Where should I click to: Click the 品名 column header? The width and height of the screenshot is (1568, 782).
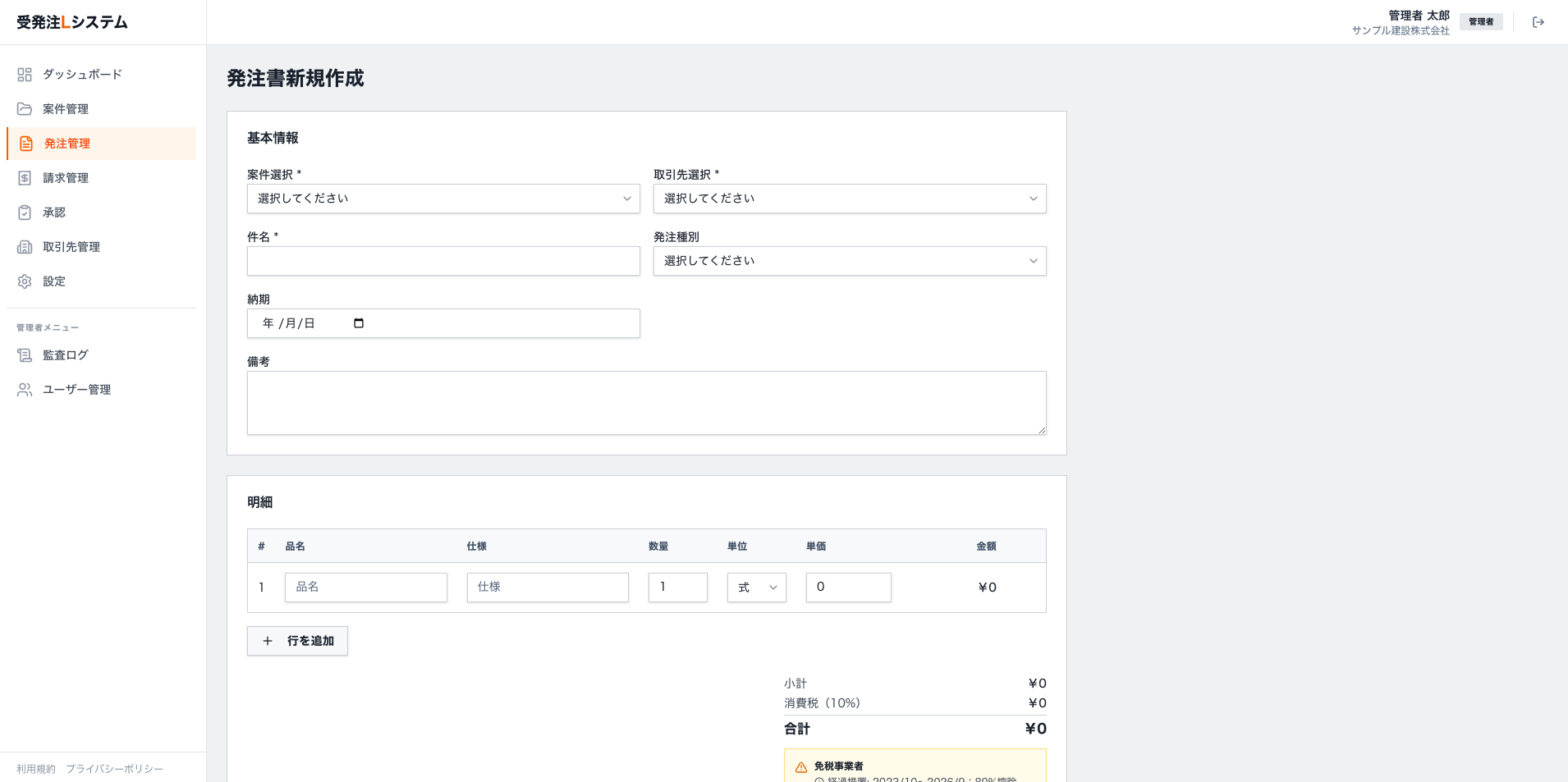(295, 546)
